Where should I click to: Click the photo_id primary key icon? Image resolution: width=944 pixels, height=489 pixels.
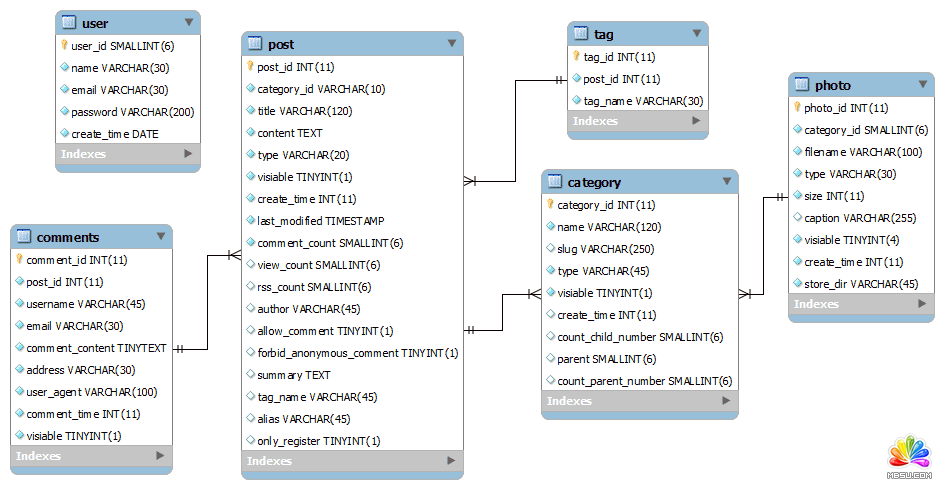pos(798,108)
